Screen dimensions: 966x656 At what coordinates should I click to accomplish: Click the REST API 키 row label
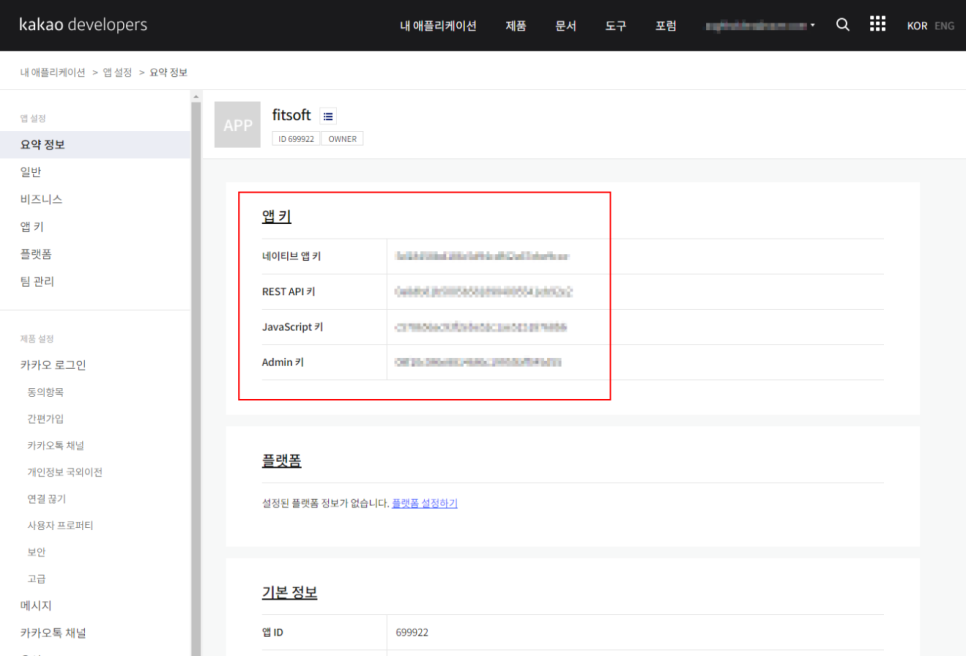(288, 291)
